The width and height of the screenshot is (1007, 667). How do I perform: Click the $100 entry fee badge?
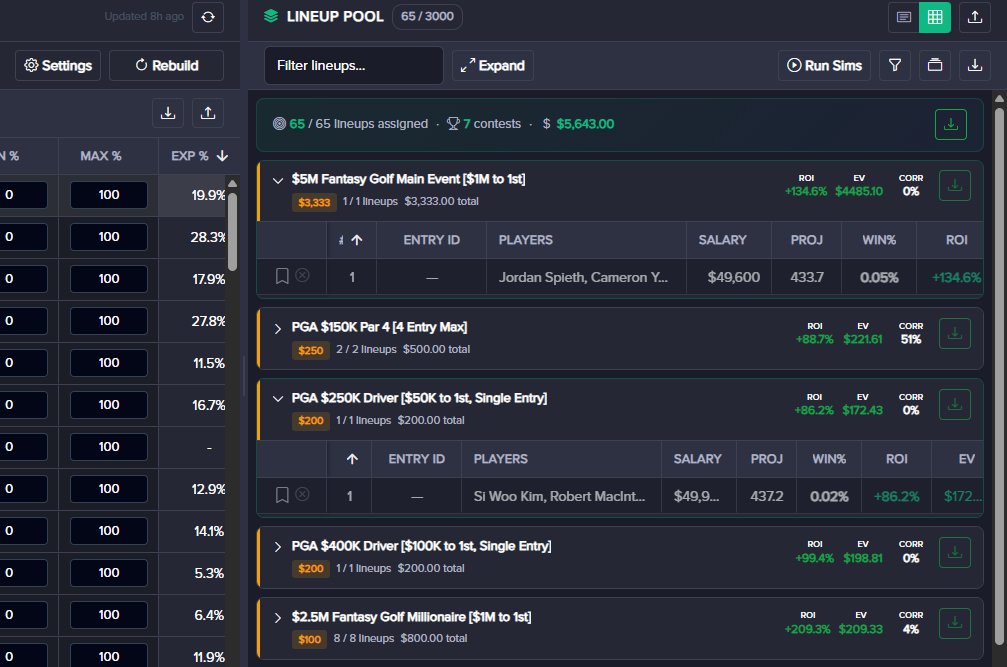pyautogui.click(x=310, y=639)
